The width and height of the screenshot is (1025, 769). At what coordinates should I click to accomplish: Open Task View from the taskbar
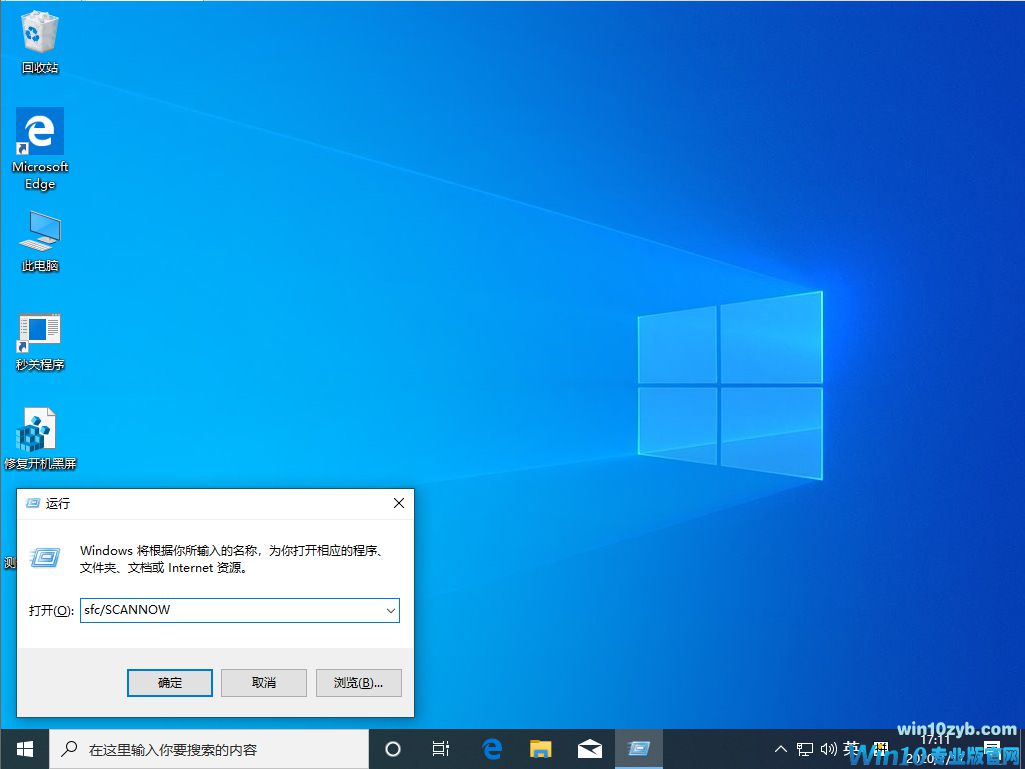click(x=441, y=748)
